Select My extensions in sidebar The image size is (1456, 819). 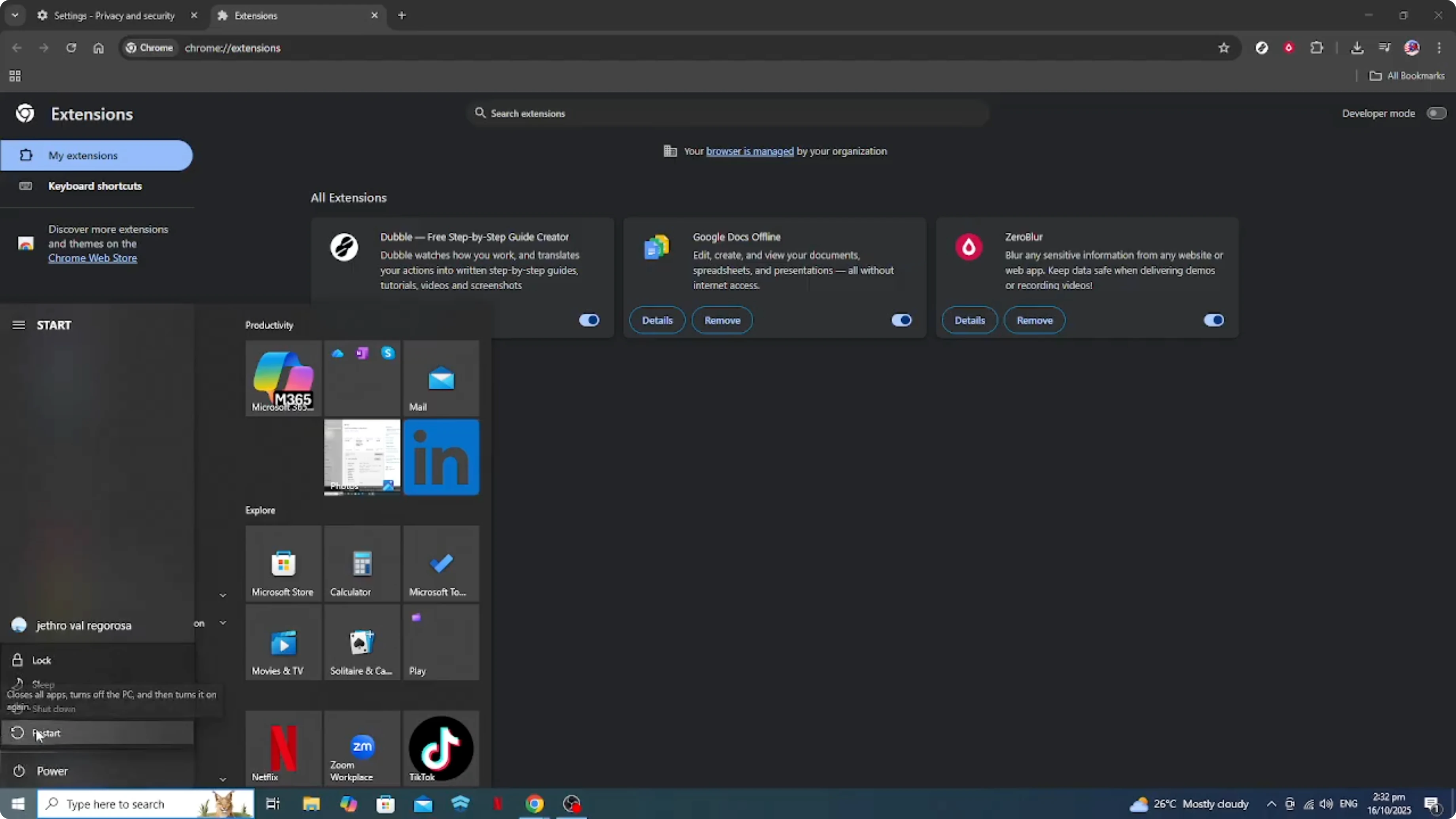click(x=96, y=155)
